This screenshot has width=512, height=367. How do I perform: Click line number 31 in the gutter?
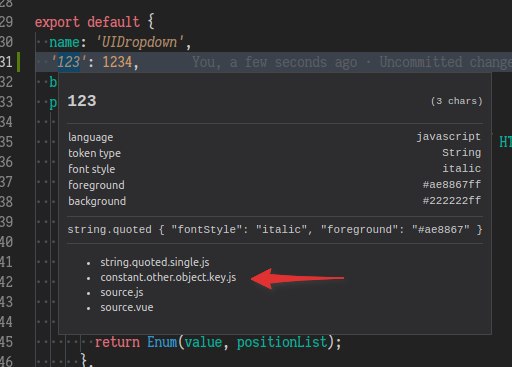(x=6, y=62)
